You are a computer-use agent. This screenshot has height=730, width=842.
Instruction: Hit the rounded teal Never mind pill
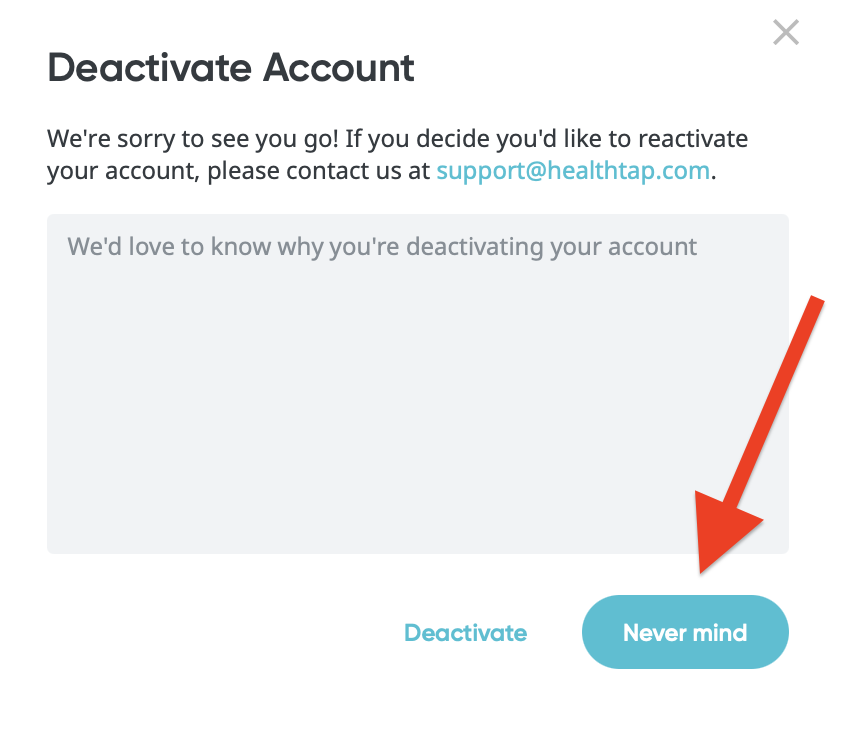coord(685,632)
